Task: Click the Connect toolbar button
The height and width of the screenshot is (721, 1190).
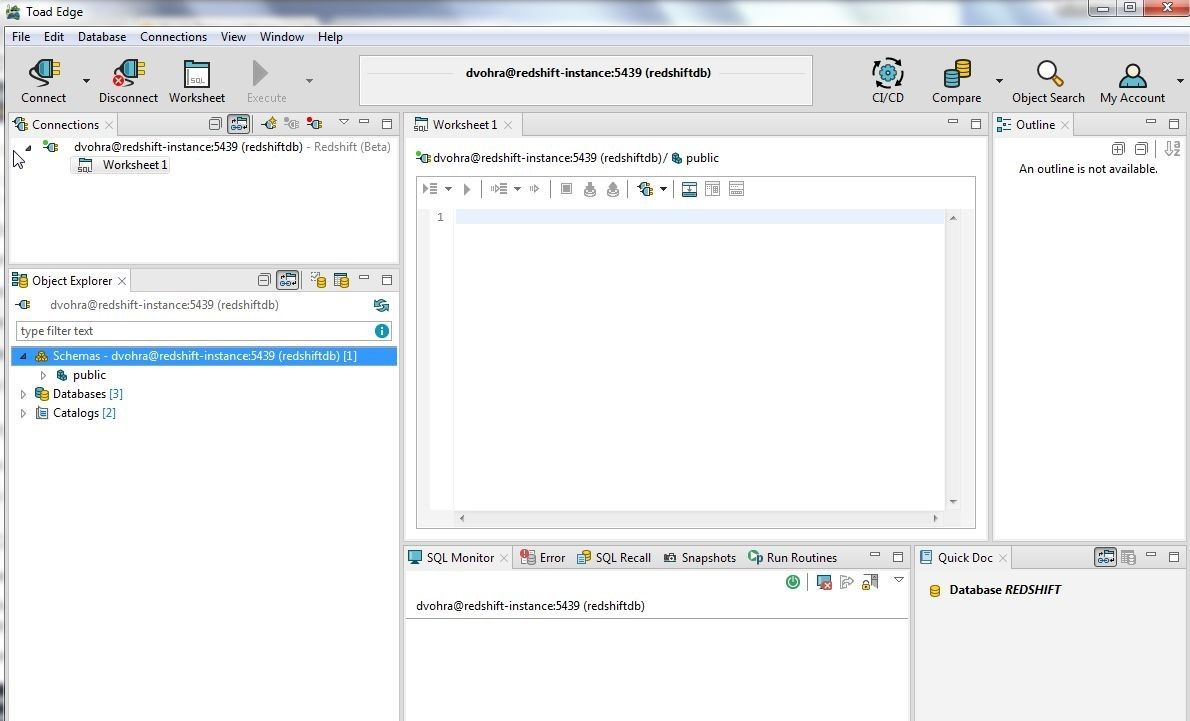Action: tap(43, 81)
